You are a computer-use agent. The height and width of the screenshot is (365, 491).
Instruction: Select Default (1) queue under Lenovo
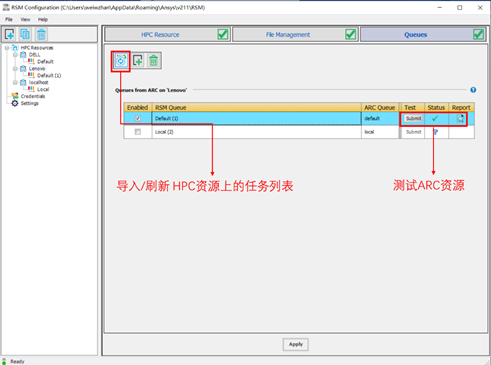[x=49, y=75]
